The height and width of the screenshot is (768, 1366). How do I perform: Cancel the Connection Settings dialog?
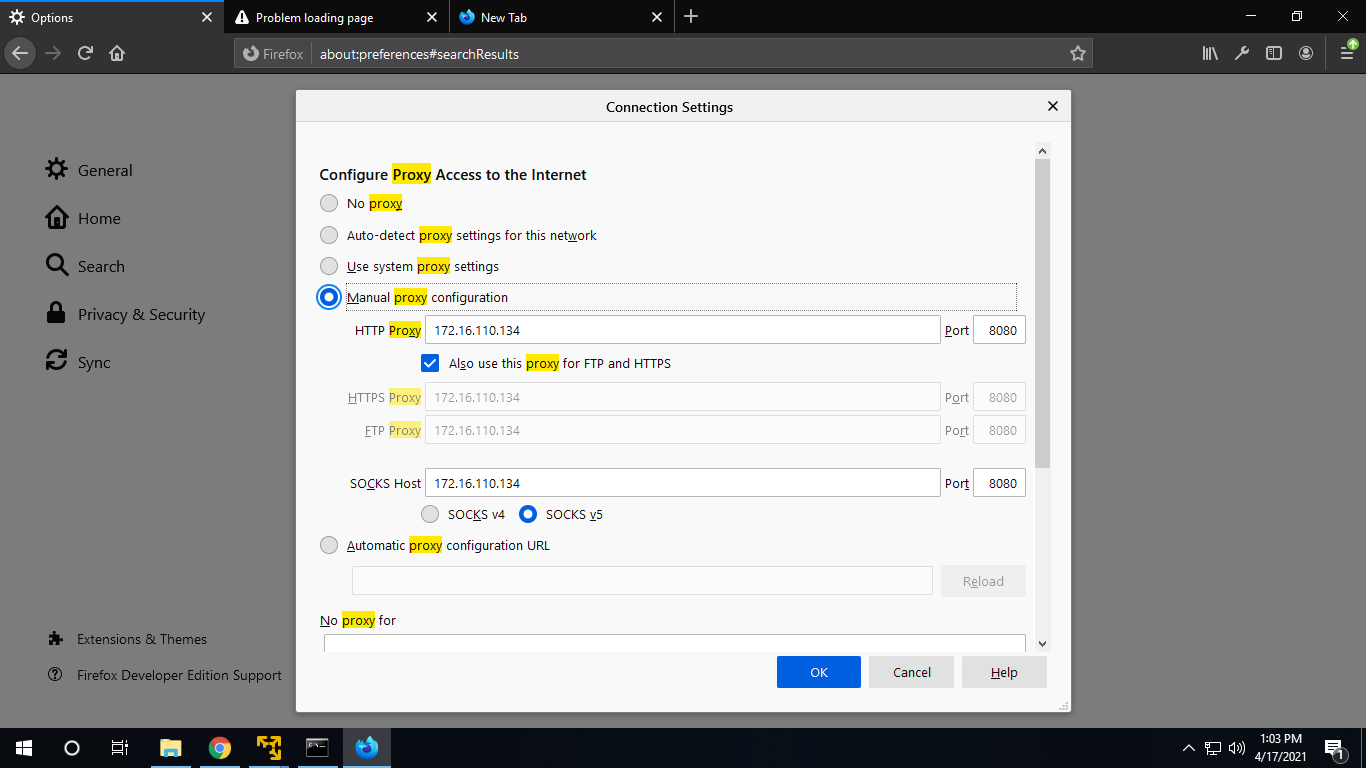[911, 672]
